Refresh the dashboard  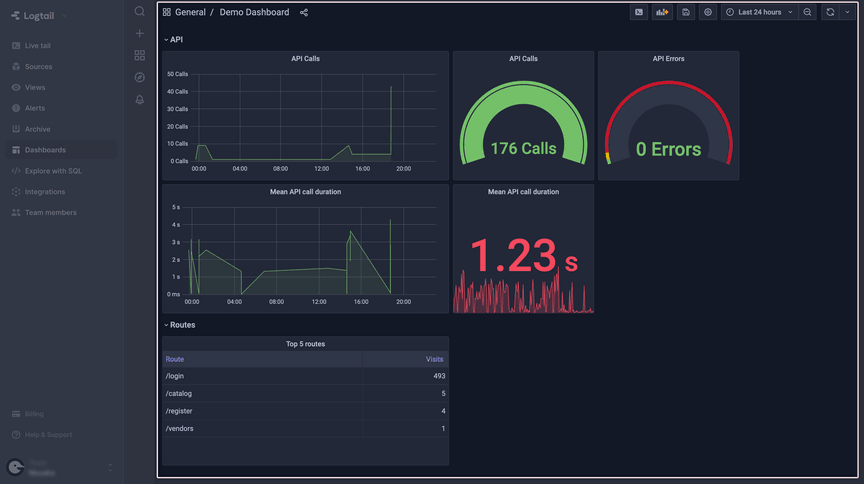830,12
